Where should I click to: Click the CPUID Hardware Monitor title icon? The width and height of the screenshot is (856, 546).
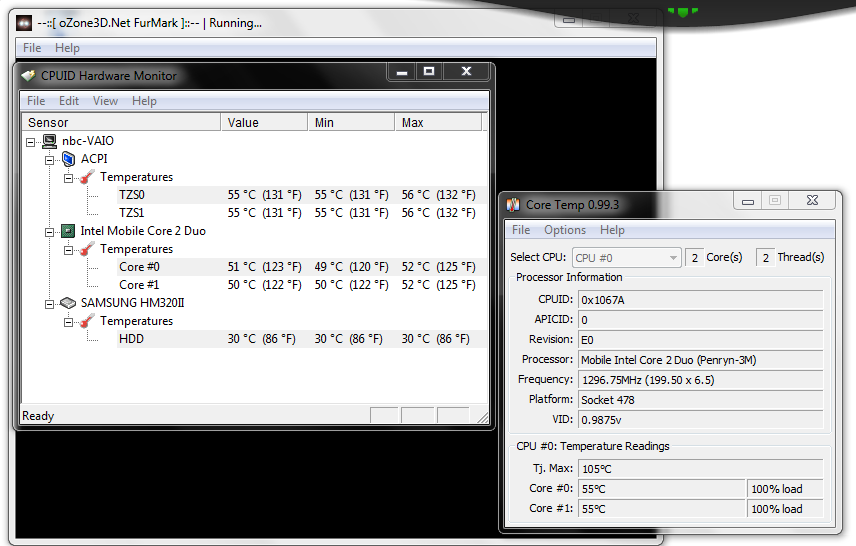coord(28,75)
